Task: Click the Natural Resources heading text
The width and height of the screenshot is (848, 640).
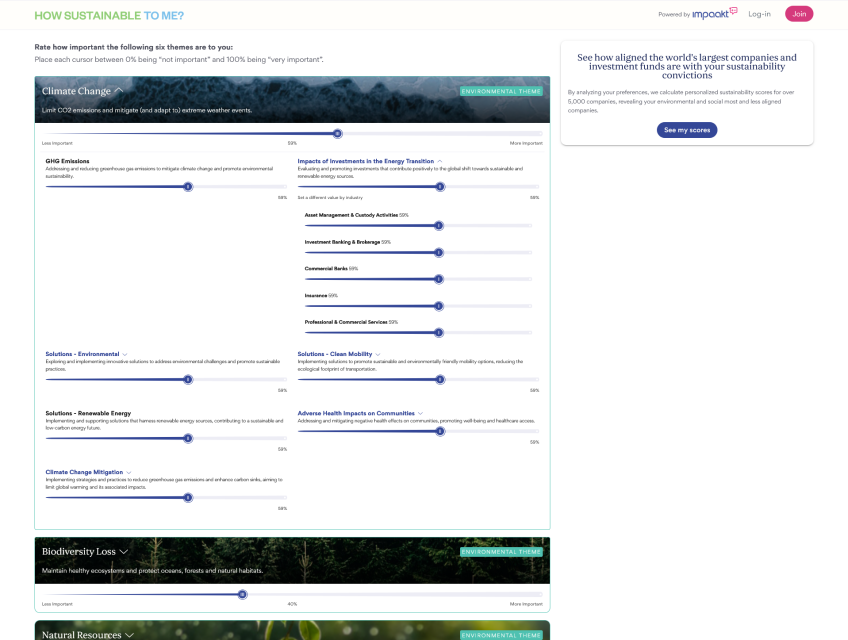Action: 82,635
